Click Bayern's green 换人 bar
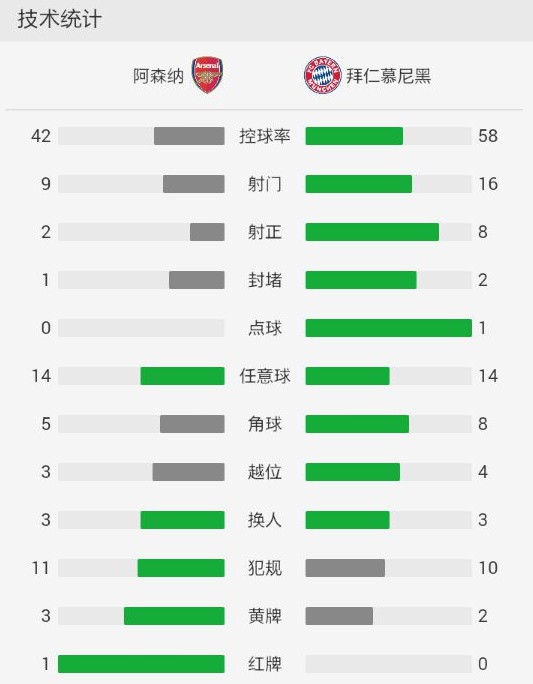The width and height of the screenshot is (533, 684). pos(348,520)
